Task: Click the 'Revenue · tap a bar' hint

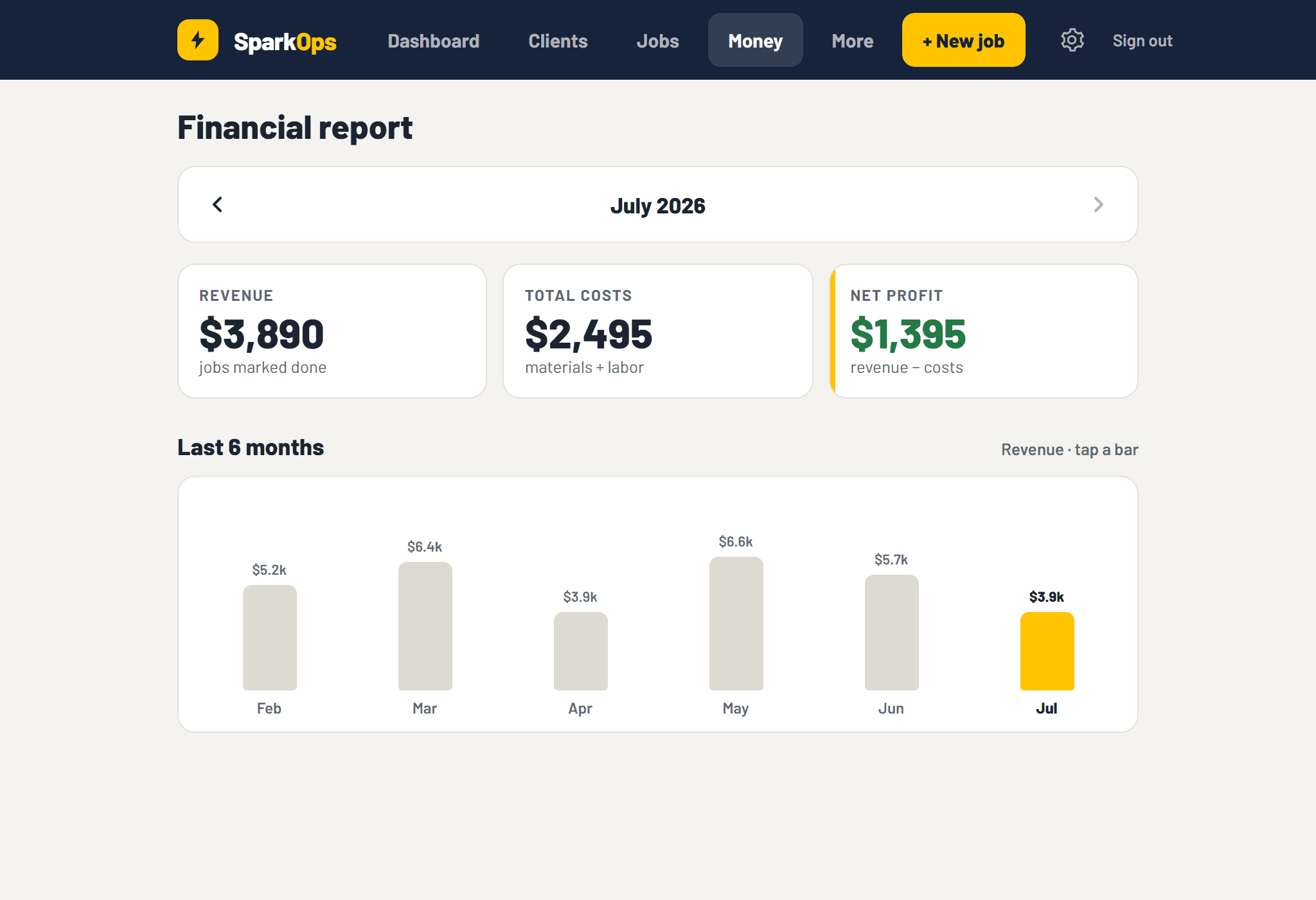Action: (x=1069, y=449)
